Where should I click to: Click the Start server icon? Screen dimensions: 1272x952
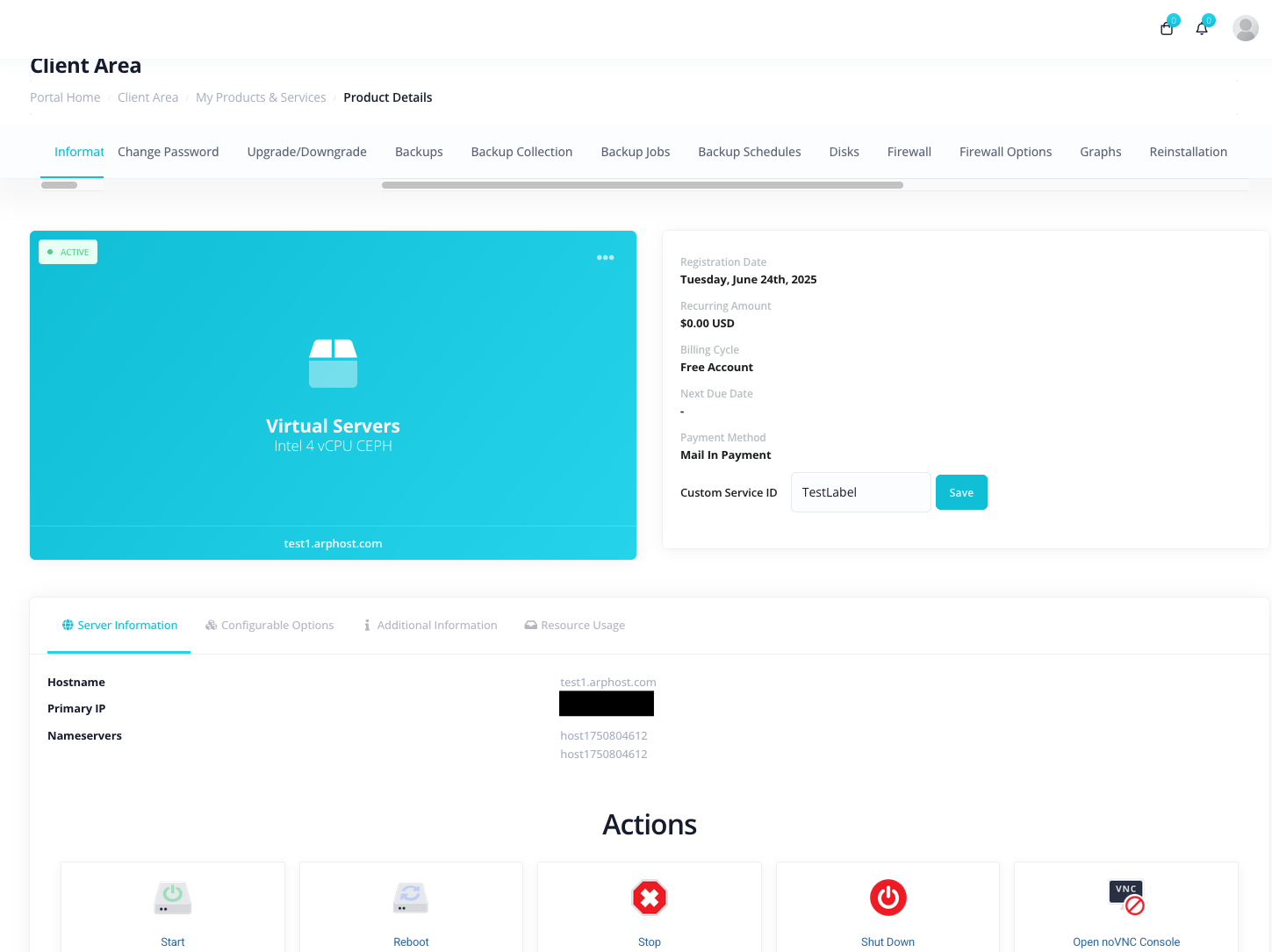pyautogui.click(x=173, y=898)
